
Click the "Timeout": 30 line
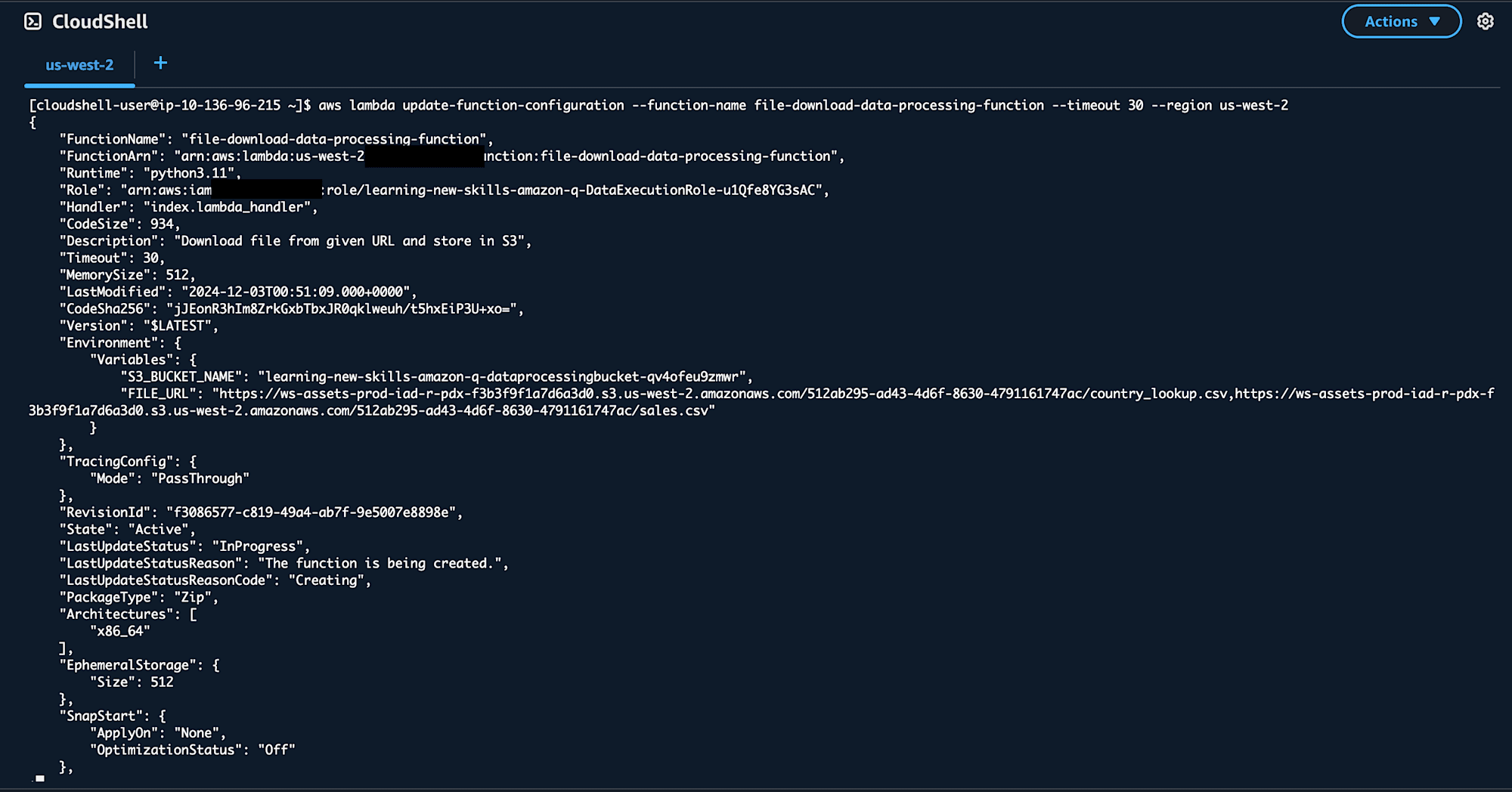(x=112, y=258)
